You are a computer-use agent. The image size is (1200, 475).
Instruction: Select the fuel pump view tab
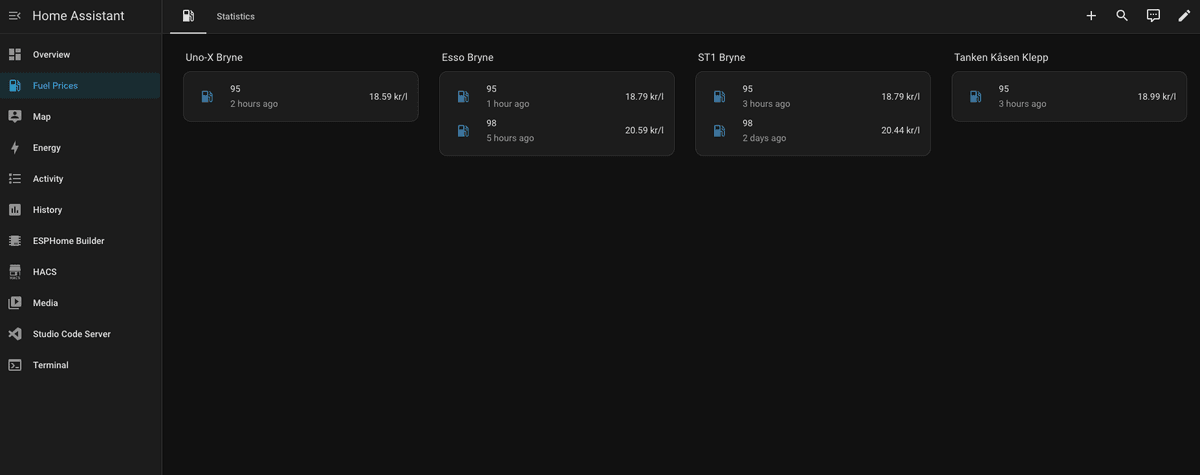[188, 16]
